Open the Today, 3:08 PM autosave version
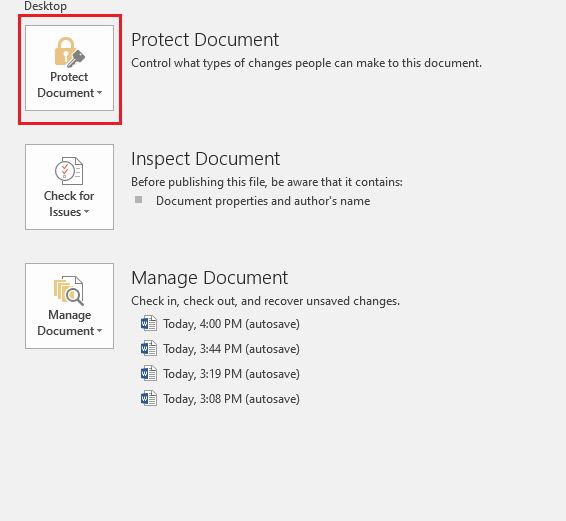Screen dimensions: 566x521 tap(231, 399)
